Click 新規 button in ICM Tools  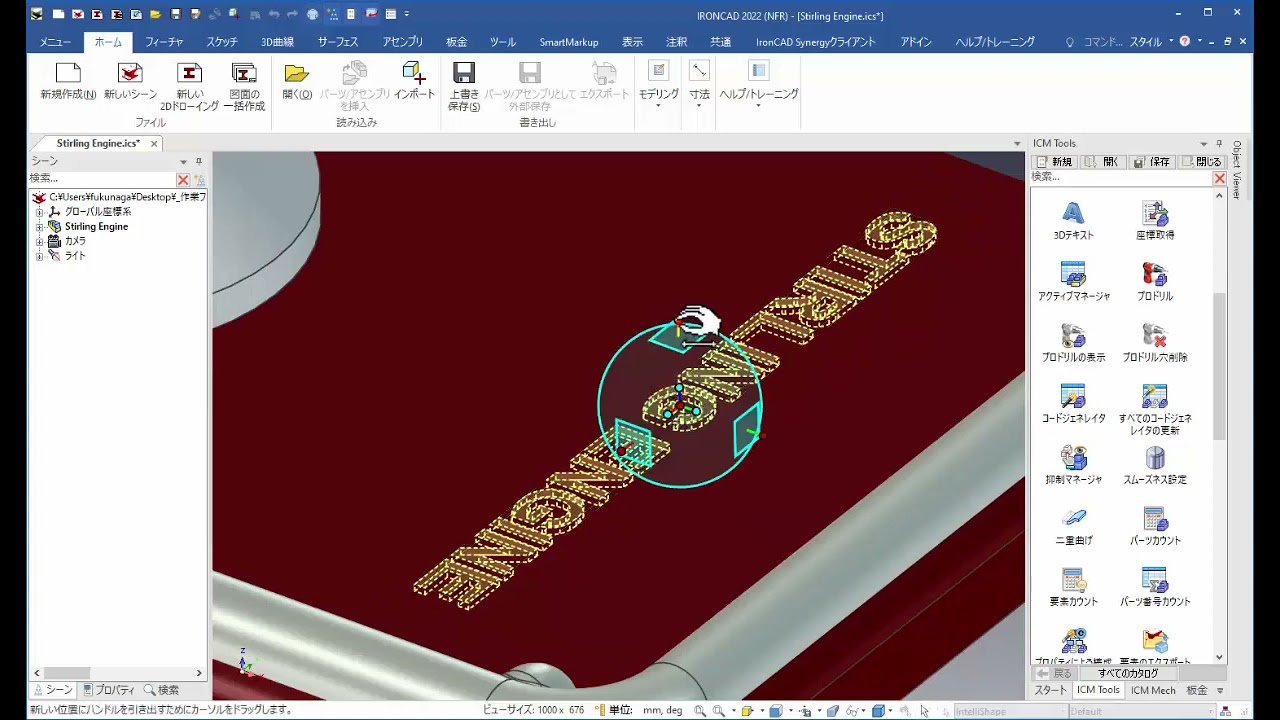point(1053,161)
